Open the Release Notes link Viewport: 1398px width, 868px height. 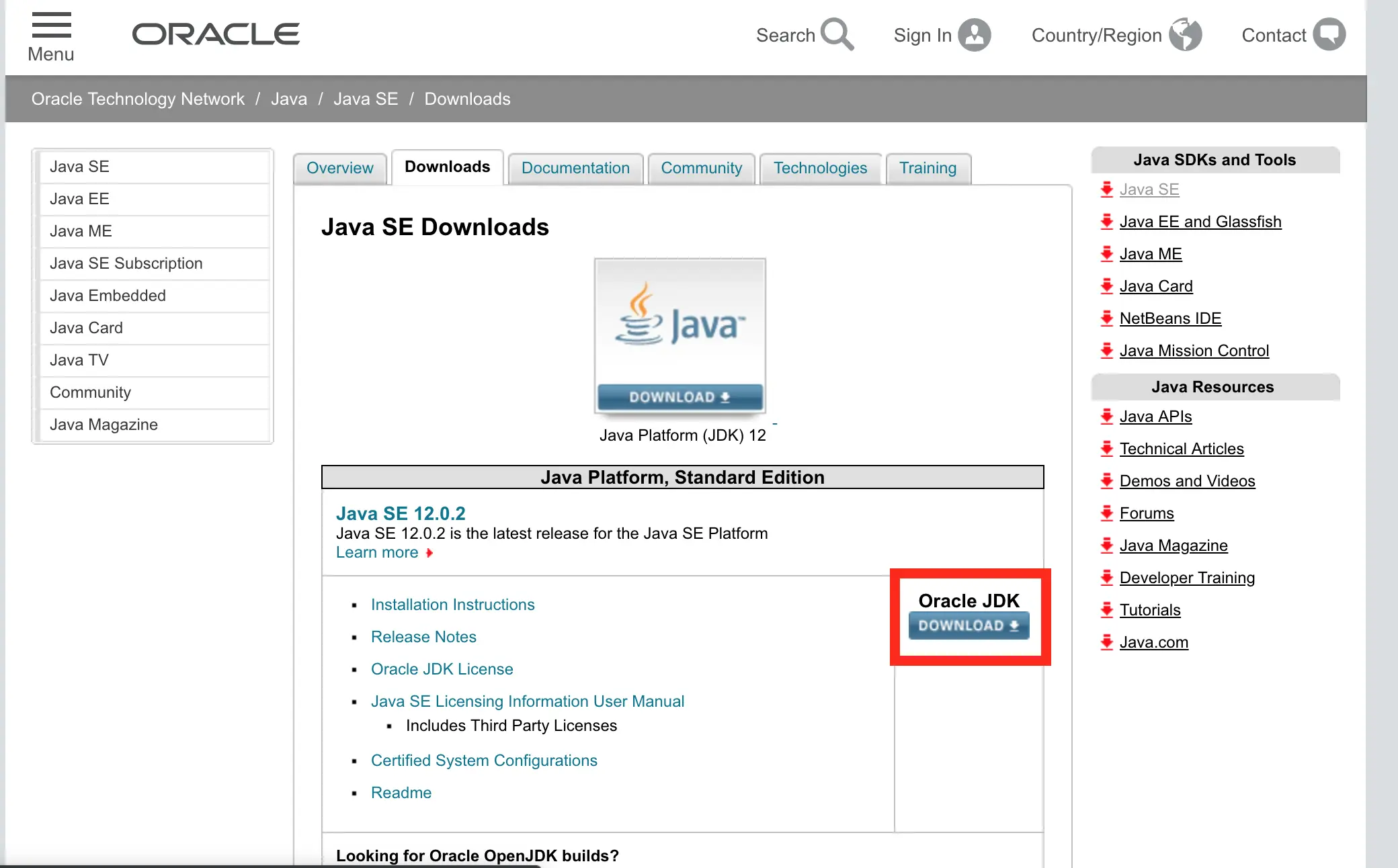423,637
